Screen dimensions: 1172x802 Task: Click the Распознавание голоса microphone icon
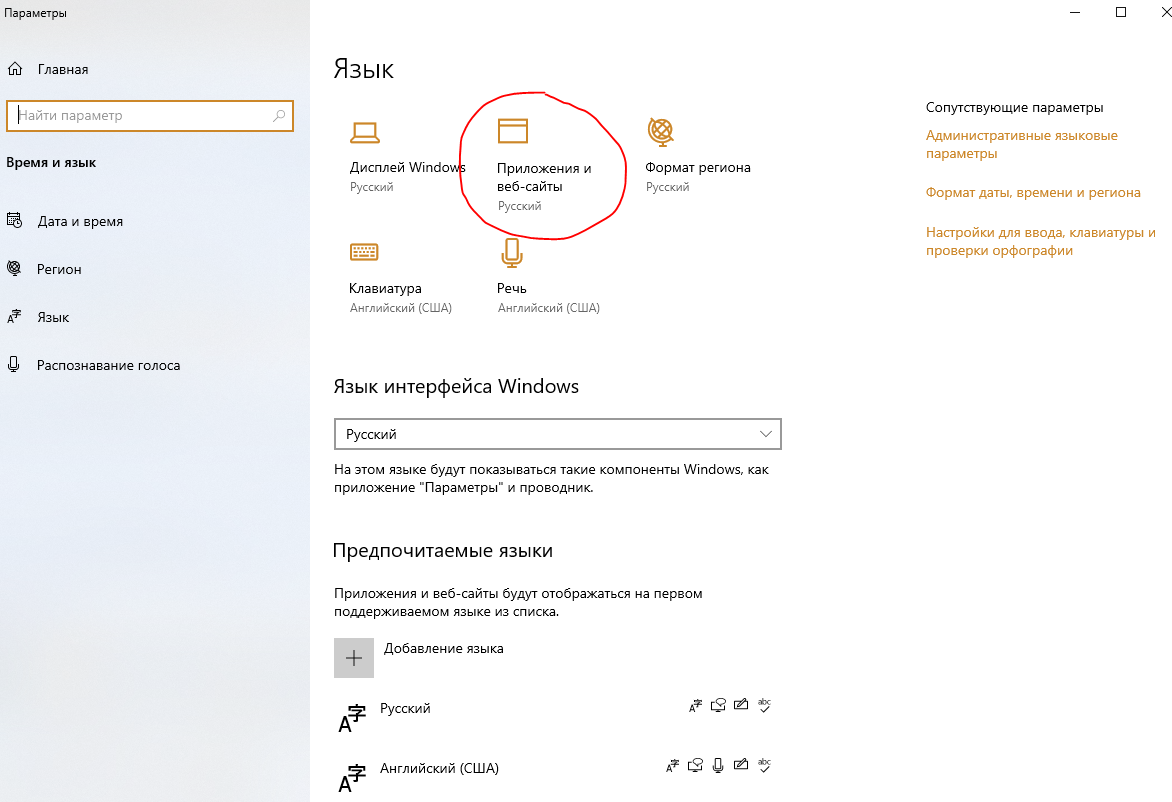tap(13, 365)
